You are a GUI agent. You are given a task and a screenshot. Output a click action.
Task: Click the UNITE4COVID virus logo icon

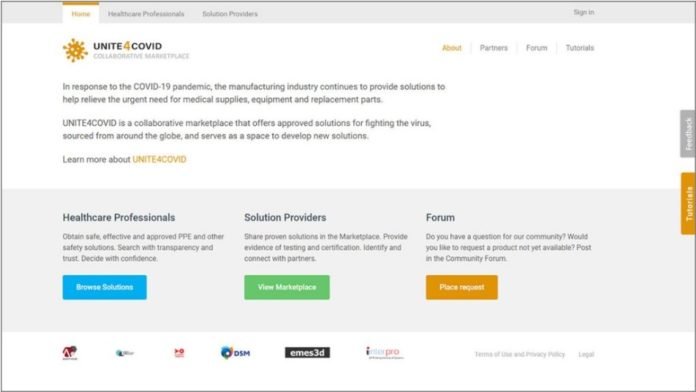[x=75, y=50]
